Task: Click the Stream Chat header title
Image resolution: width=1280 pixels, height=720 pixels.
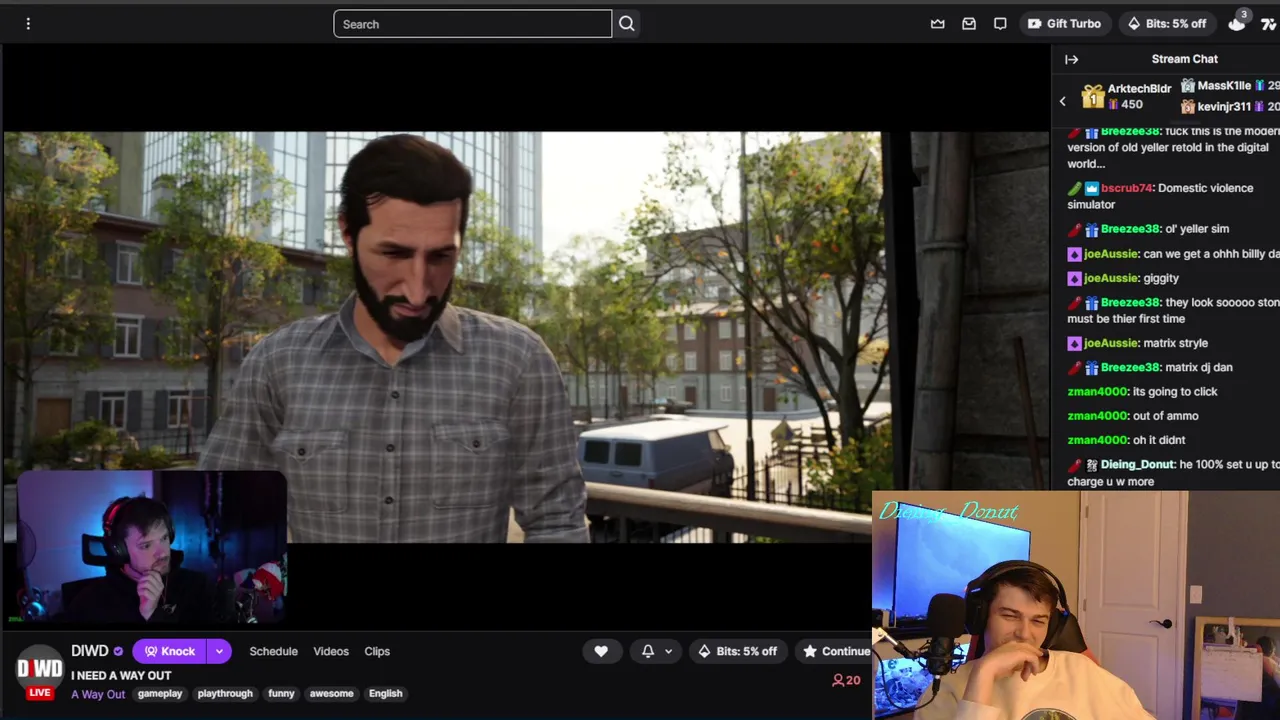Action: 1184,59
